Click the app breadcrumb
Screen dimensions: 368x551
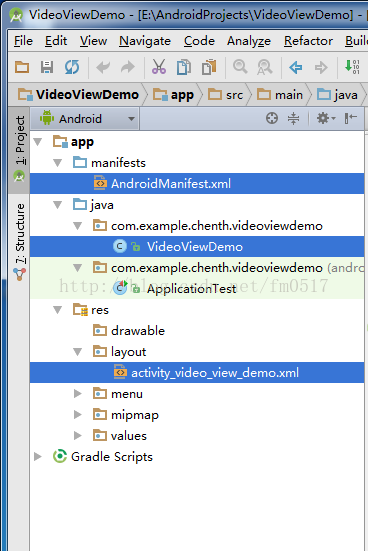(173, 95)
